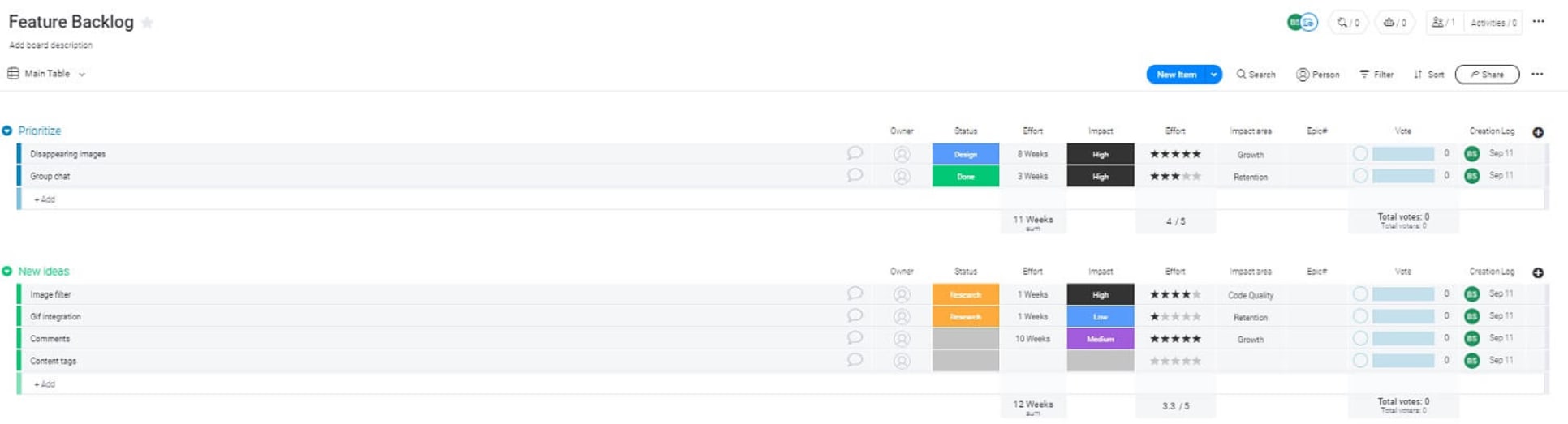Filter items by Person
The image size is (1568, 424).
coord(1318,74)
